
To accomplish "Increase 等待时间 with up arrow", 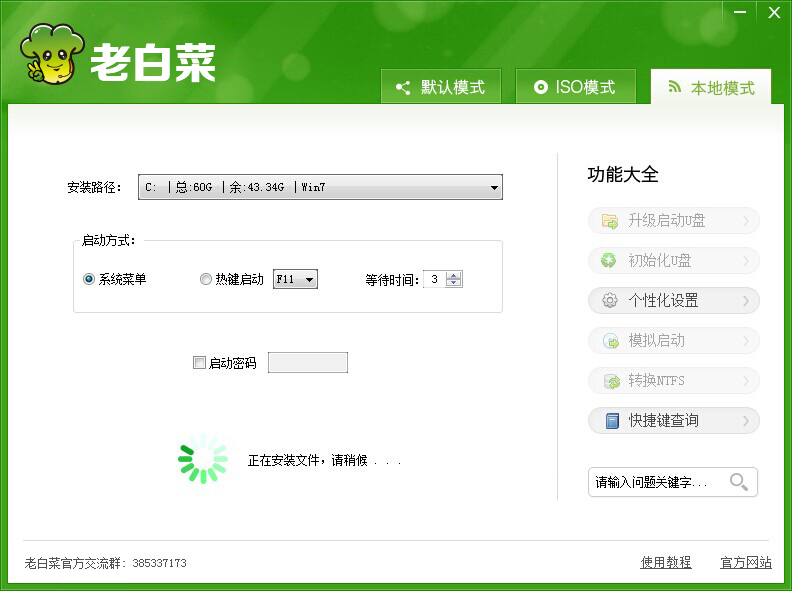I will (x=454, y=275).
